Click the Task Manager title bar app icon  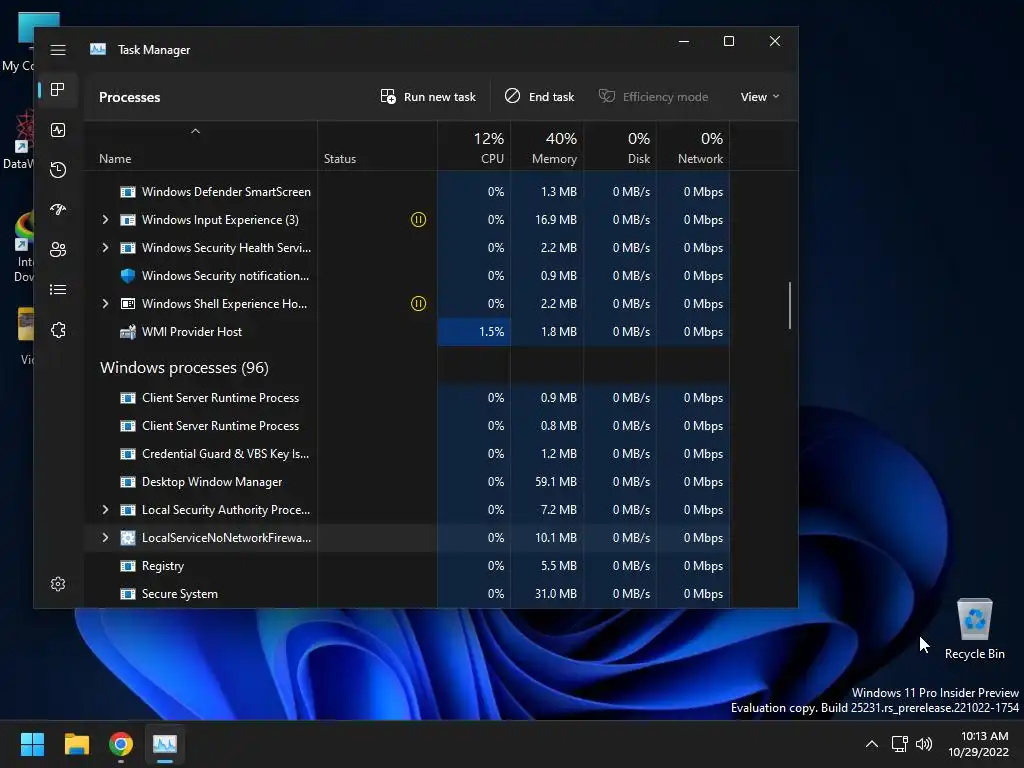(x=98, y=50)
